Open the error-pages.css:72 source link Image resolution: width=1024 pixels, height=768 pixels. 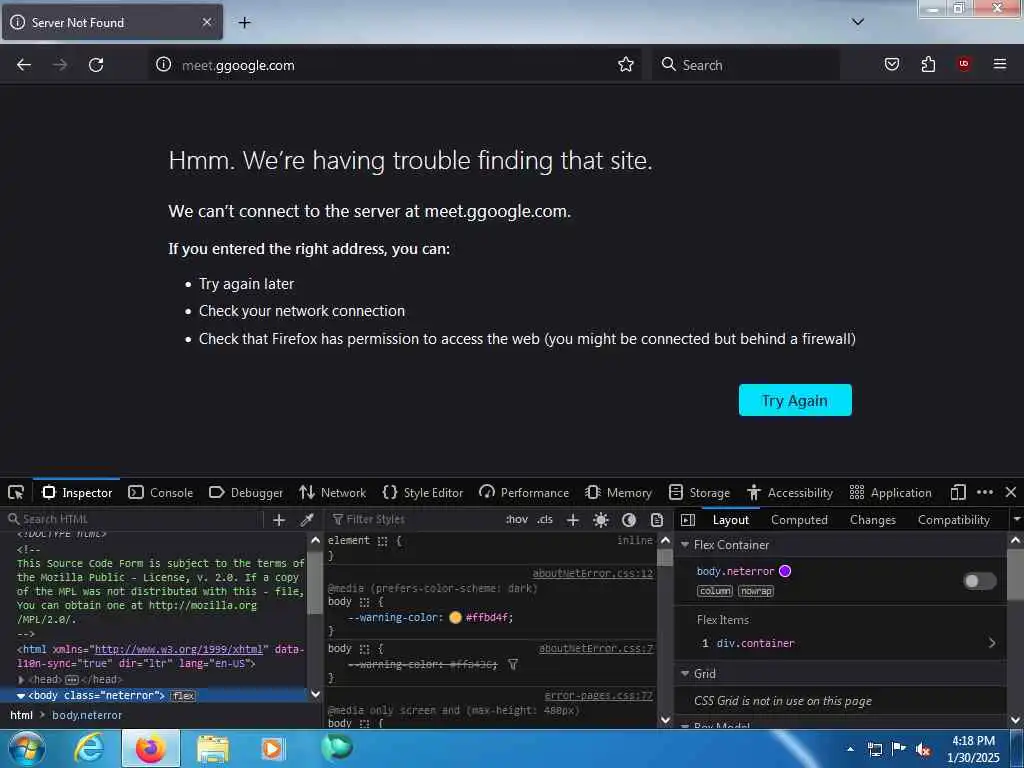tap(598, 696)
